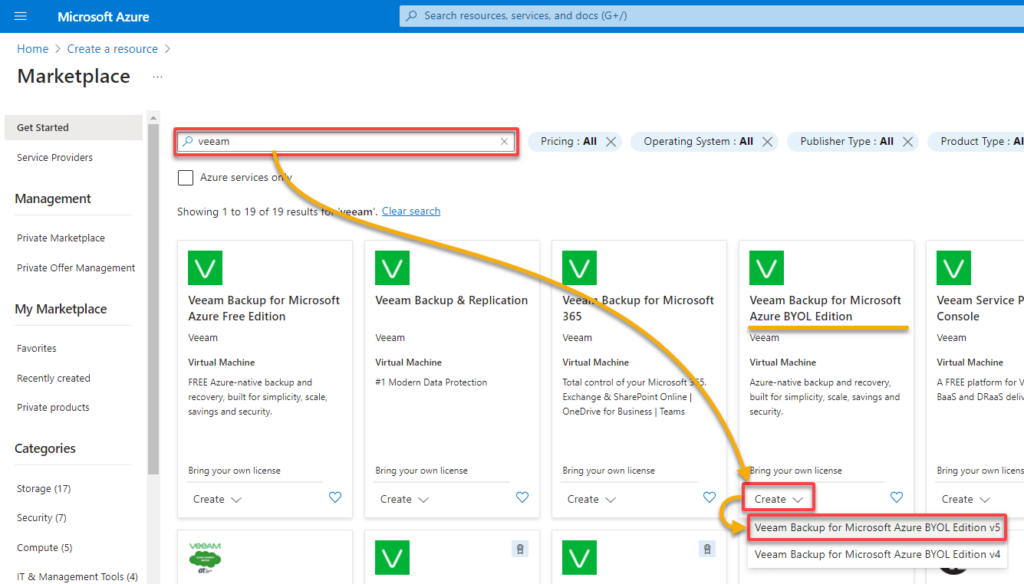Viewport: 1024px width, 584px height.
Task: Favorite Veeam Backup for Microsoft 365 heart
Action: [x=709, y=498]
